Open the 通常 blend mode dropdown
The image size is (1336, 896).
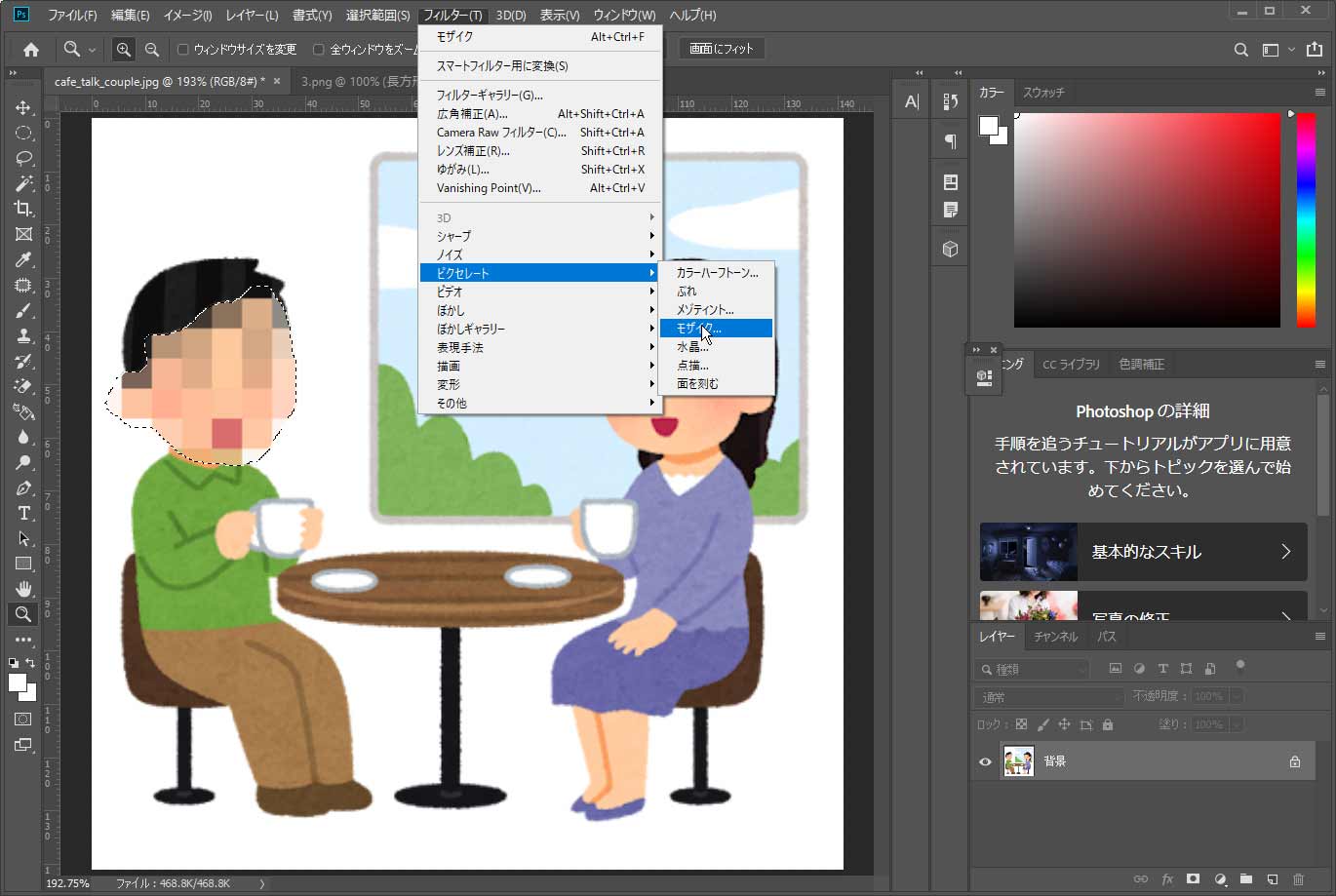click(1048, 696)
